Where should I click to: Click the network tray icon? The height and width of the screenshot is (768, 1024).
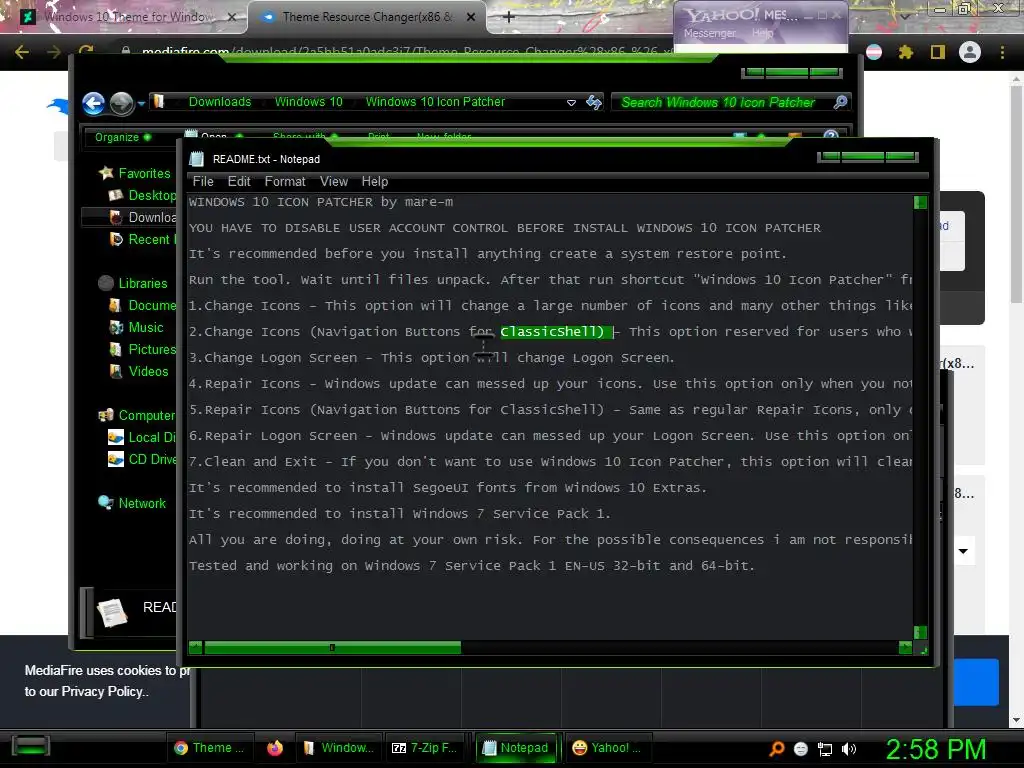[x=825, y=750]
